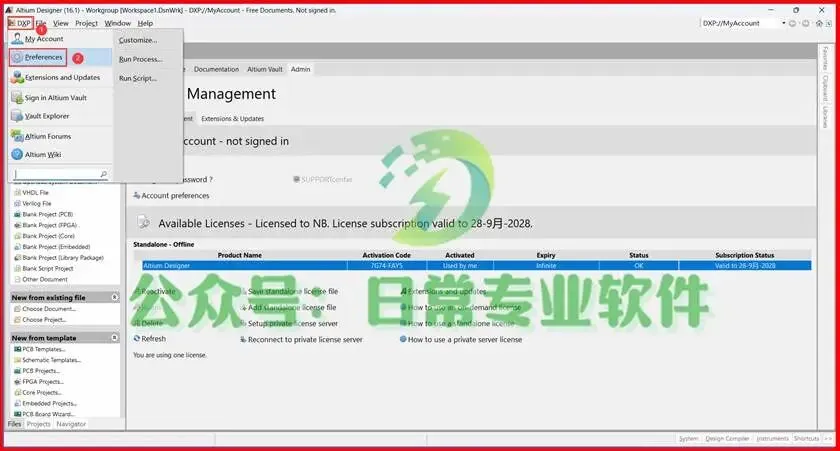Switch to the Admin tab

[x=301, y=70]
